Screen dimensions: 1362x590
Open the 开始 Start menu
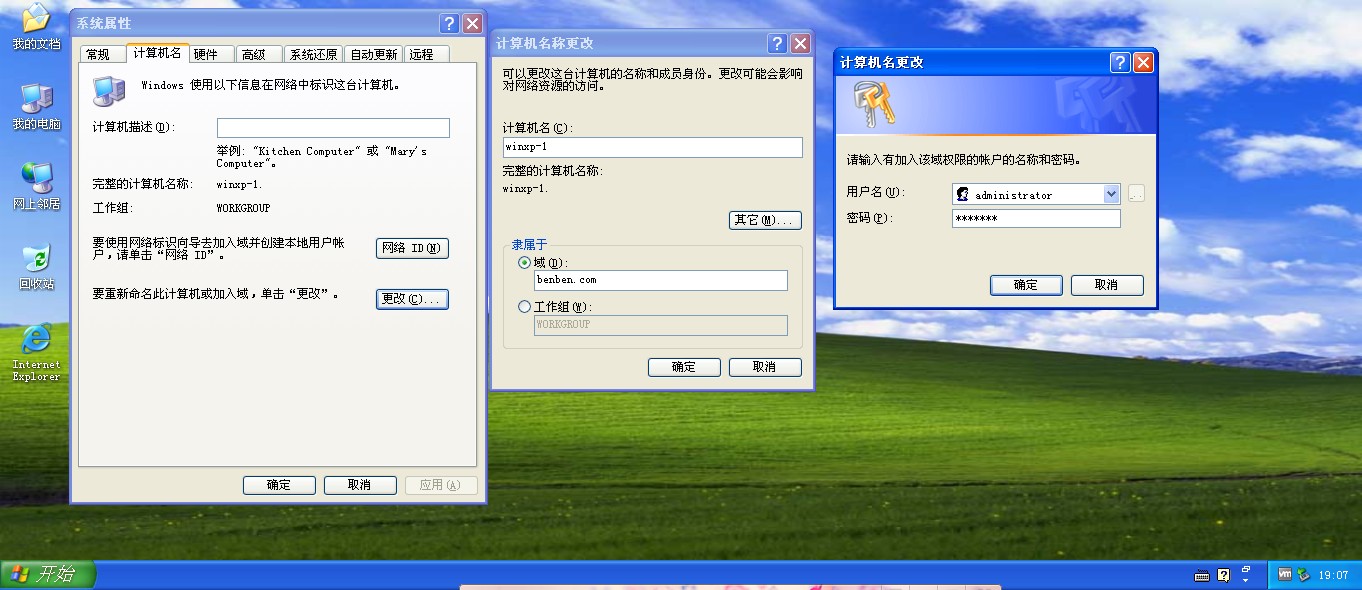[47, 574]
